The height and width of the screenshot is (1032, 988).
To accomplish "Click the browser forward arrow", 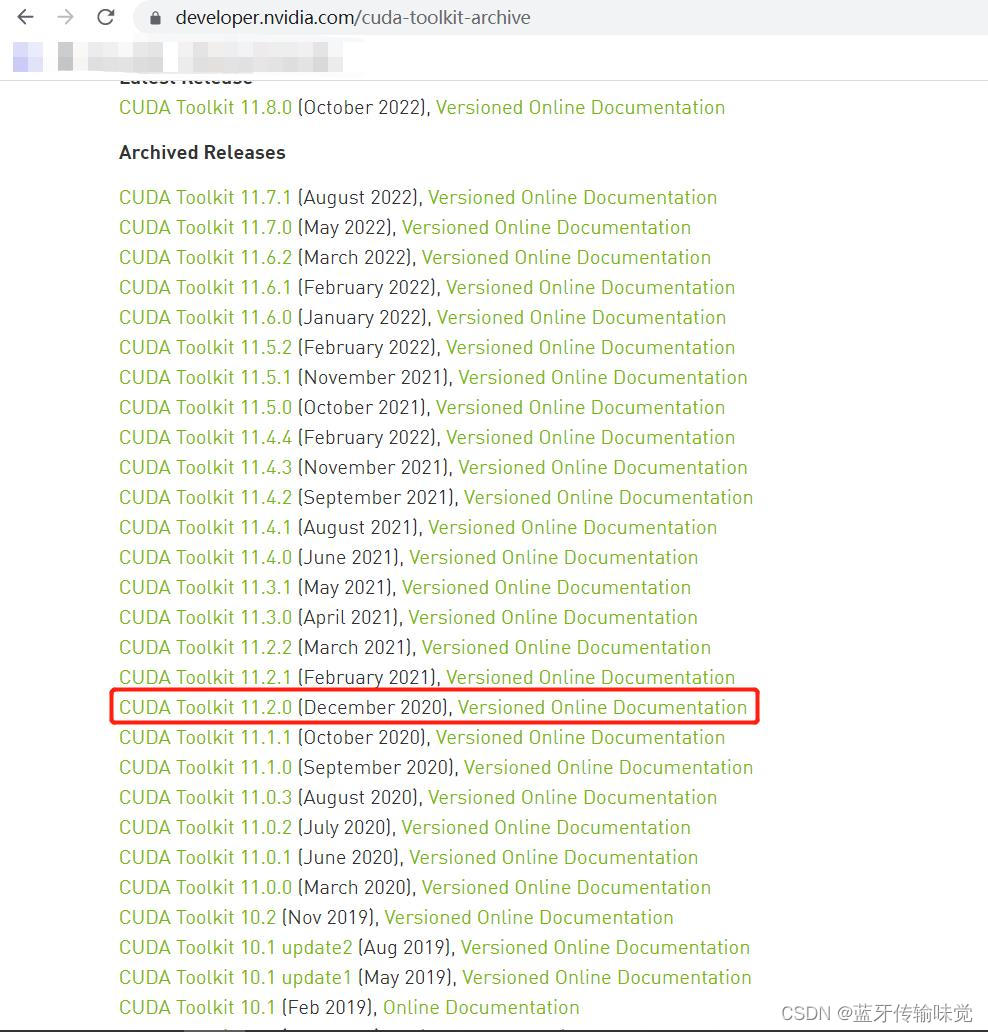I will pos(66,17).
